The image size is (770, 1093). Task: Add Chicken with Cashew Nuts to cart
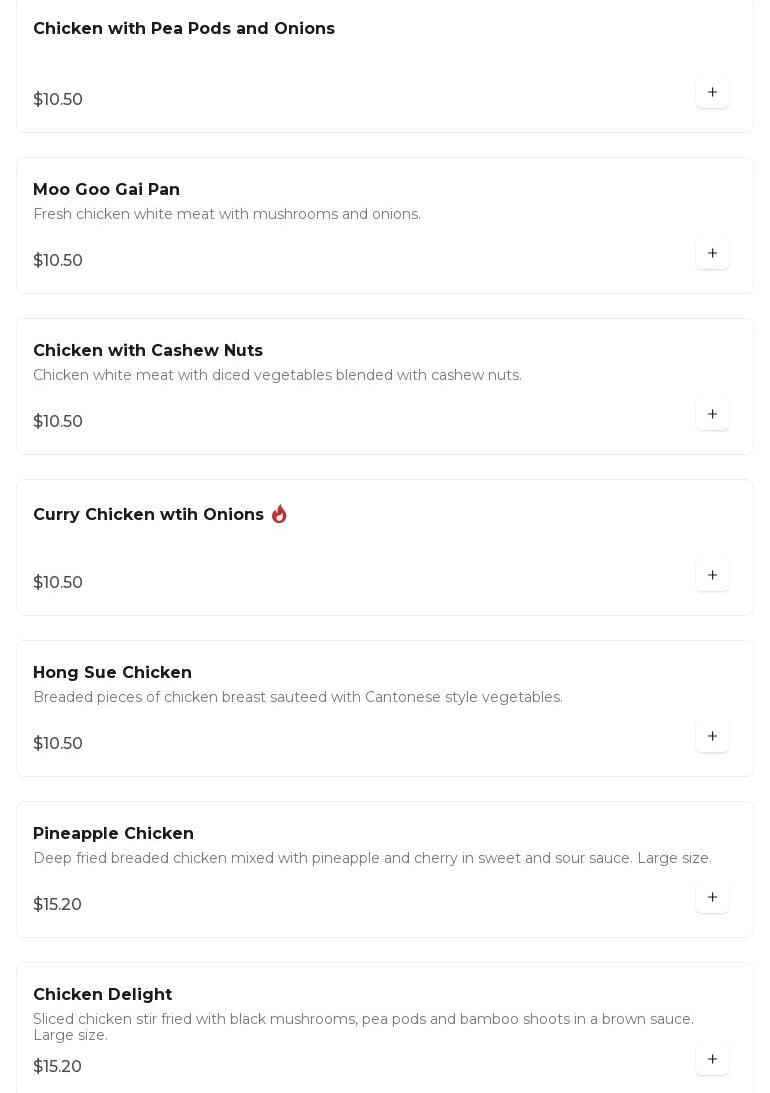tap(712, 414)
